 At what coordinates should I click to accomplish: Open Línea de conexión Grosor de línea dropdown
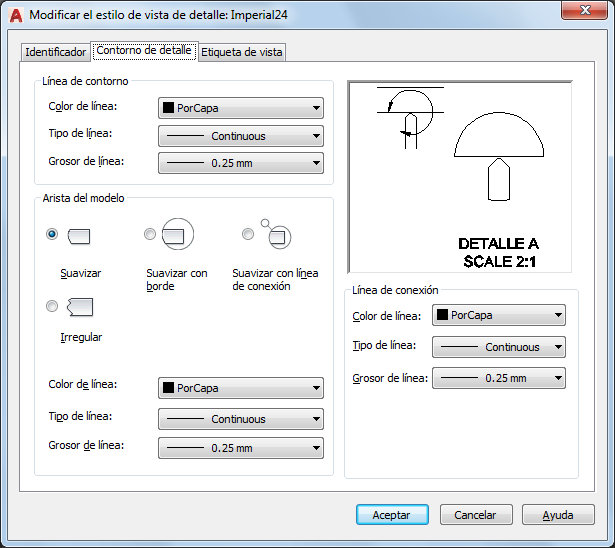coord(499,378)
